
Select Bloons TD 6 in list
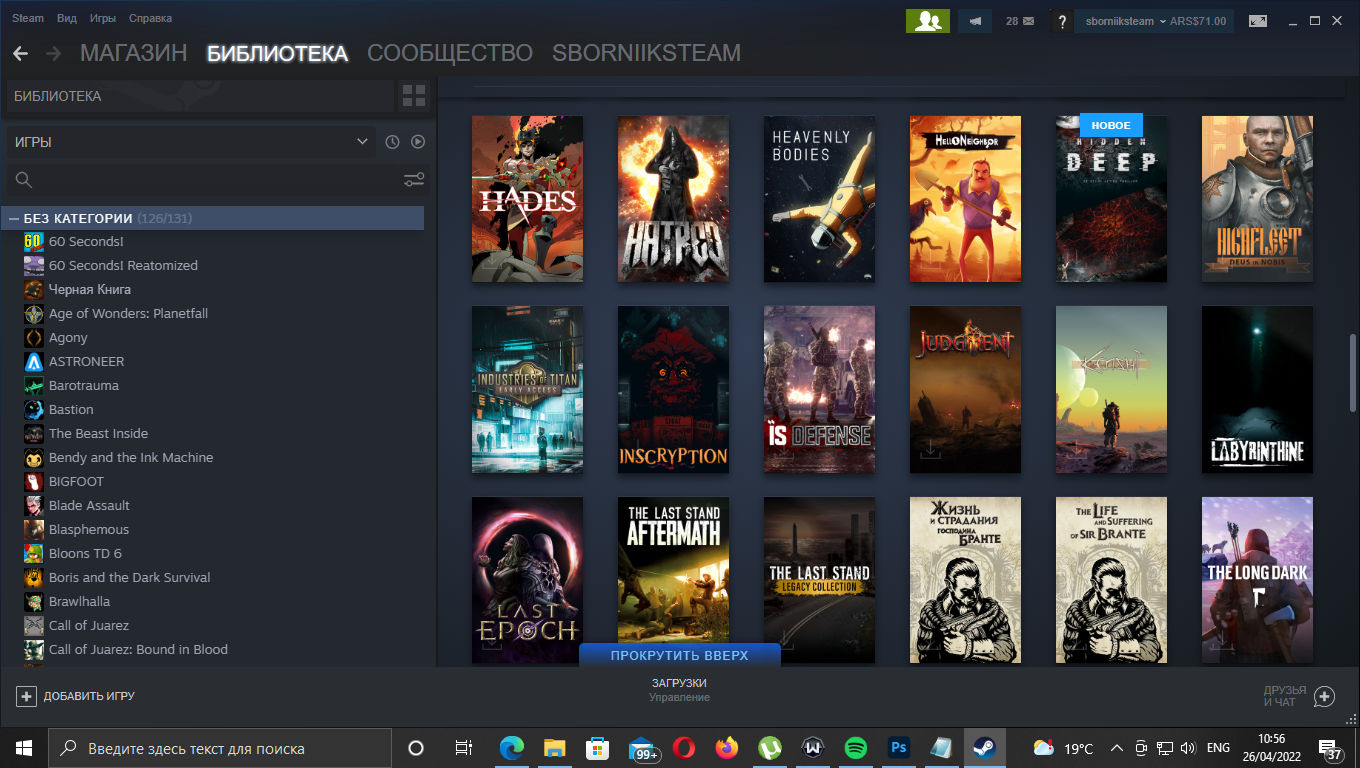click(85, 553)
